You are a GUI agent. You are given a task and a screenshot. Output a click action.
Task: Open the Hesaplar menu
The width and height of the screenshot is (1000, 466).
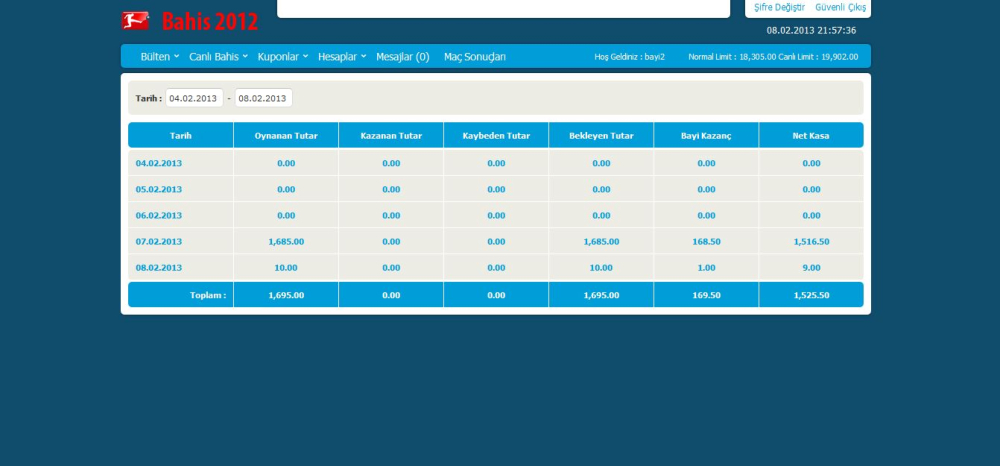(x=337, y=57)
